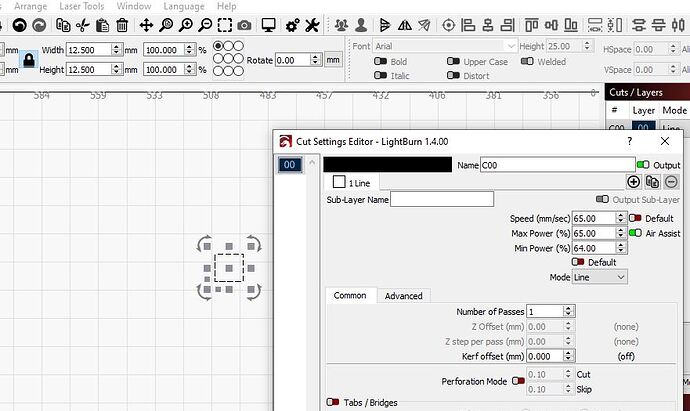Remove sub-layer with minus icon
Image resolution: width=690 pixels, height=411 pixels.
click(671, 182)
